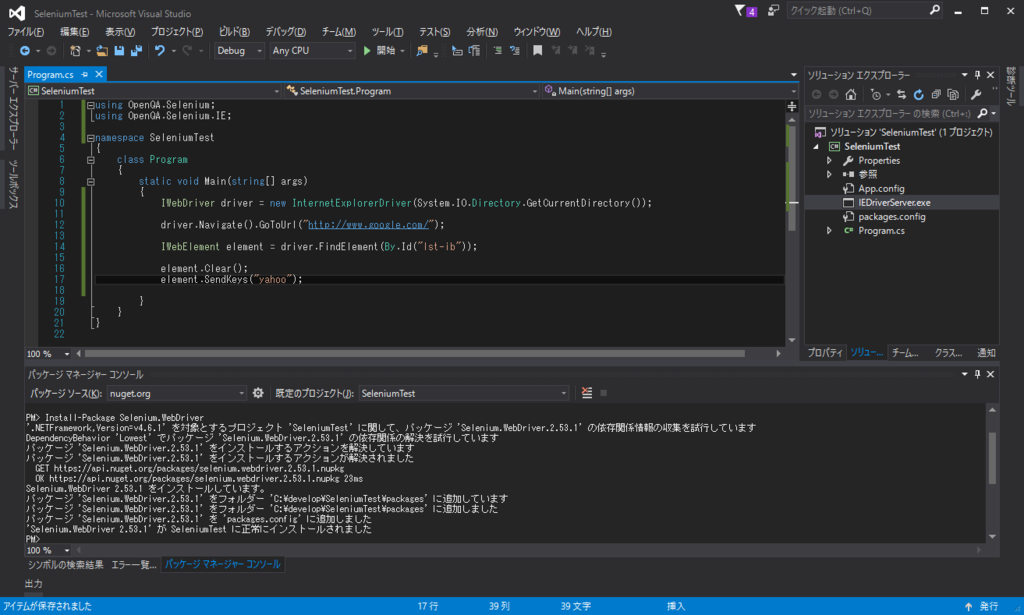Click the Publish up-arrow icon in the status bar
The height and width of the screenshot is (615, 1024).
click(x=968, y=607)
